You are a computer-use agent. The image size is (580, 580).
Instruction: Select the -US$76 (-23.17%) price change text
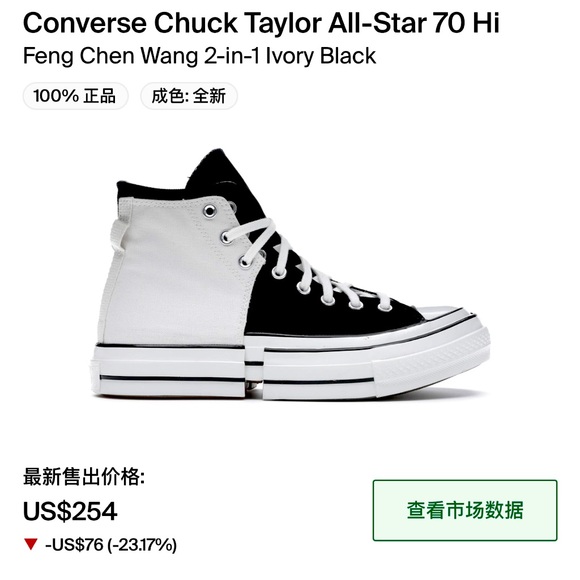tap(111, 545)
